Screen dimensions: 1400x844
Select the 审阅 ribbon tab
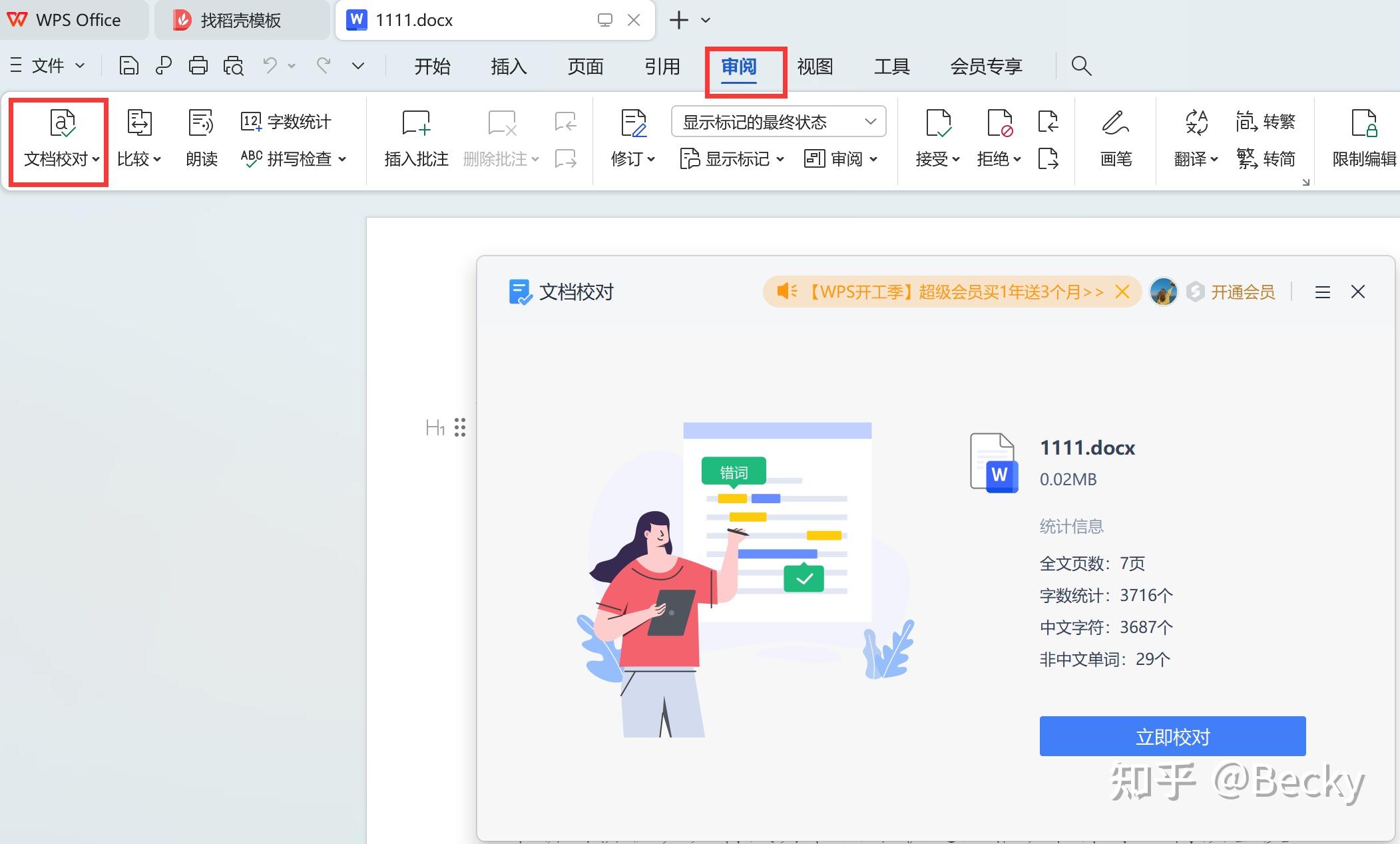[x=739, y=66]
